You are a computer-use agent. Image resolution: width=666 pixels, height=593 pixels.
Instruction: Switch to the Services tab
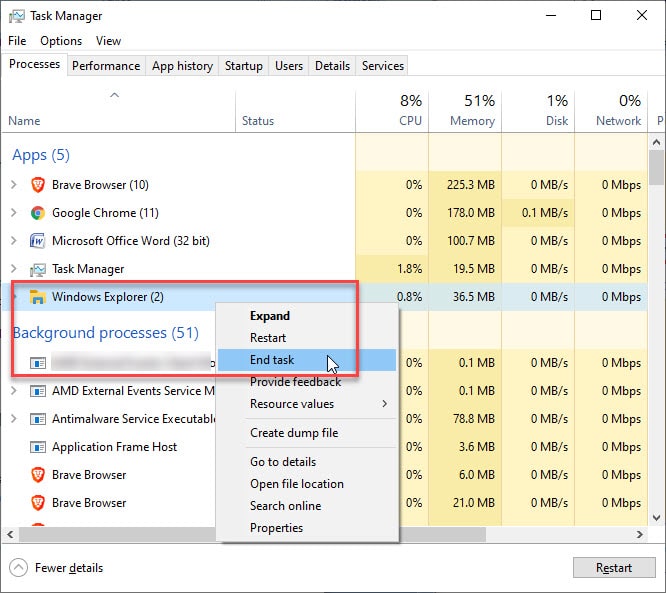coord(383,66)
